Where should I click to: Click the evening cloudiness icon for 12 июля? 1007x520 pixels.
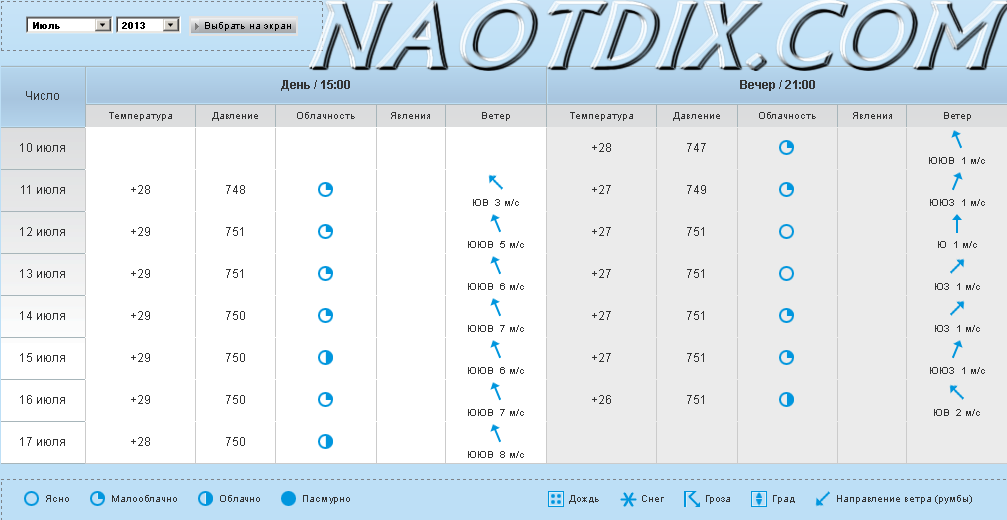tap(786, 232)
